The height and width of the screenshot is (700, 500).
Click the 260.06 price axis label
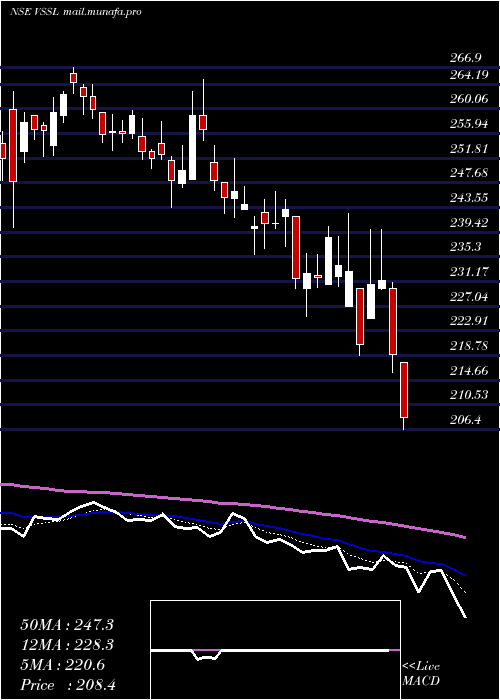(469, 99)
